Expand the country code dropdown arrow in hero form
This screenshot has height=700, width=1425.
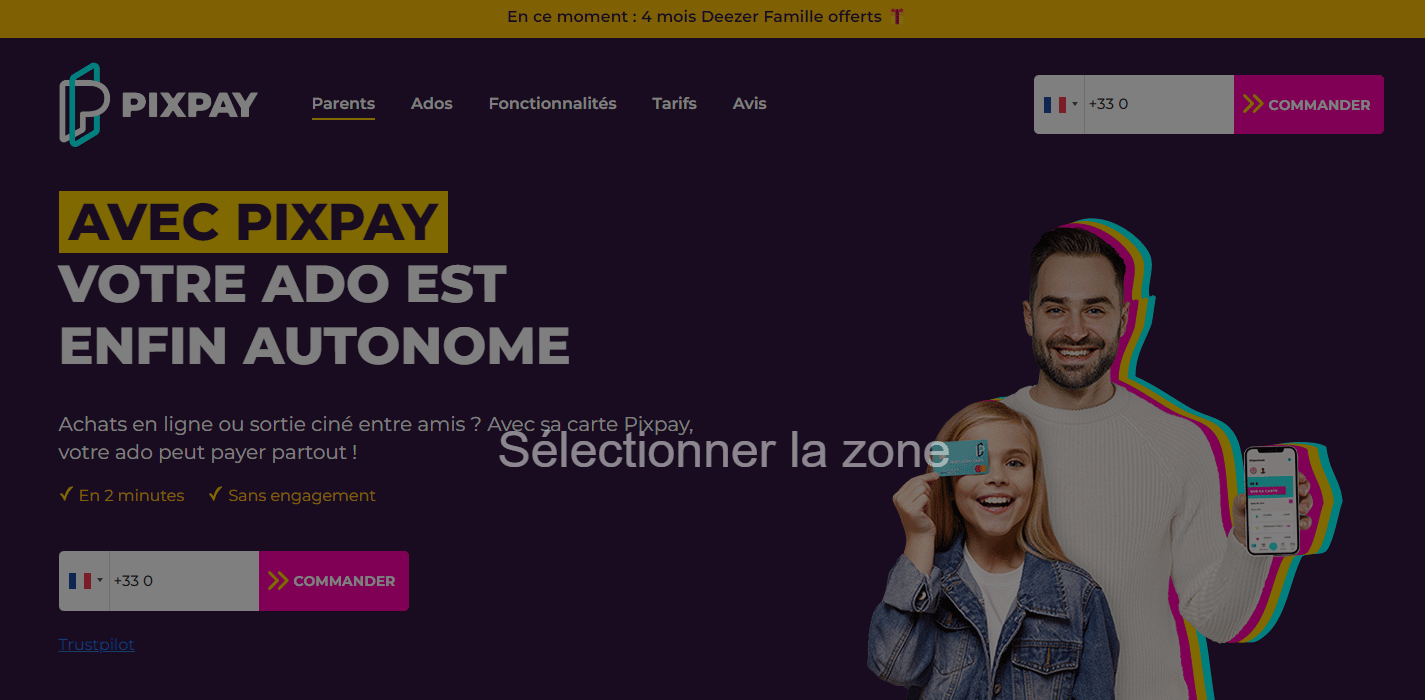(100, 581)
